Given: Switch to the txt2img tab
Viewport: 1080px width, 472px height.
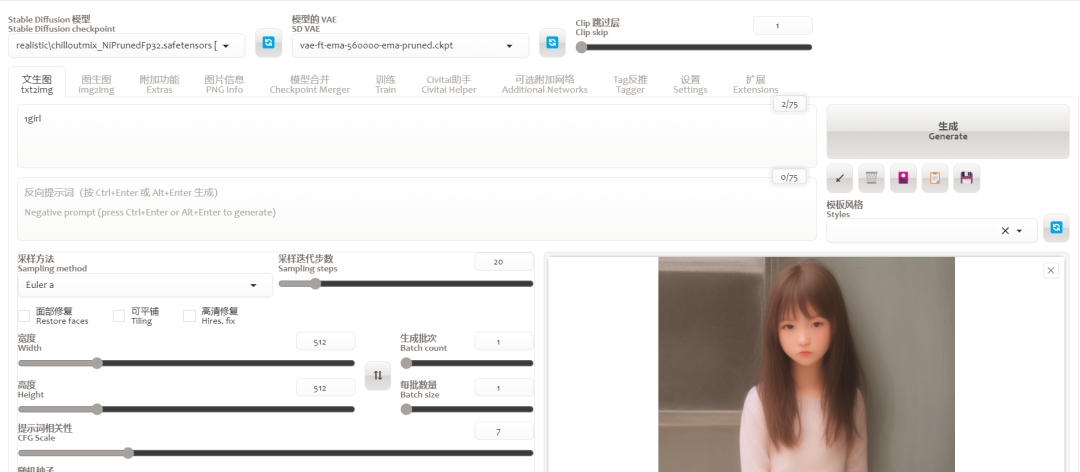Looking at the screenshot, I should pyautogui.click(x=37, y=84).
